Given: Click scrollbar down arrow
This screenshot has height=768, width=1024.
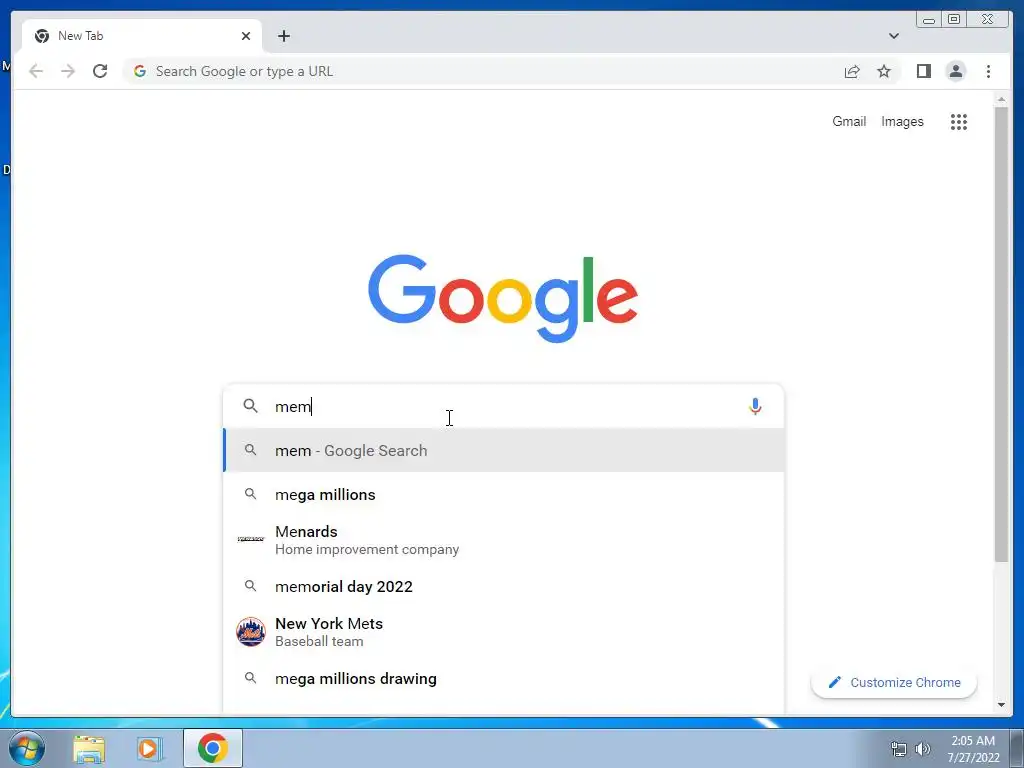Looking at the screenshot, I should point(1001,705).
